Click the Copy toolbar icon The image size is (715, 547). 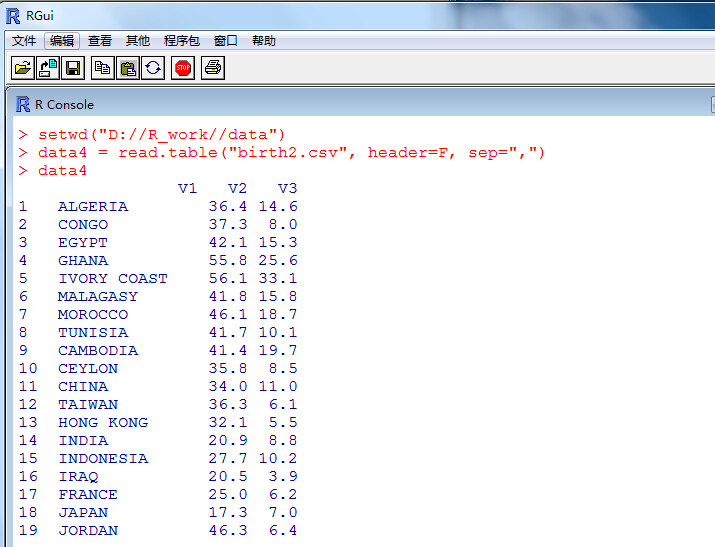(102, 68)
